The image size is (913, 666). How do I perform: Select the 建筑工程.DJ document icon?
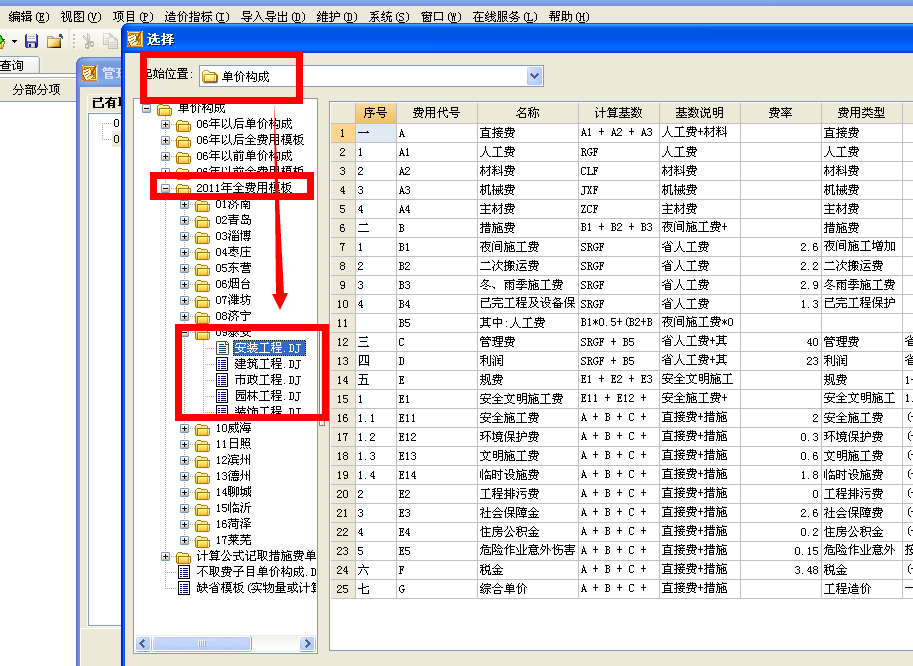tap(222, 366)
